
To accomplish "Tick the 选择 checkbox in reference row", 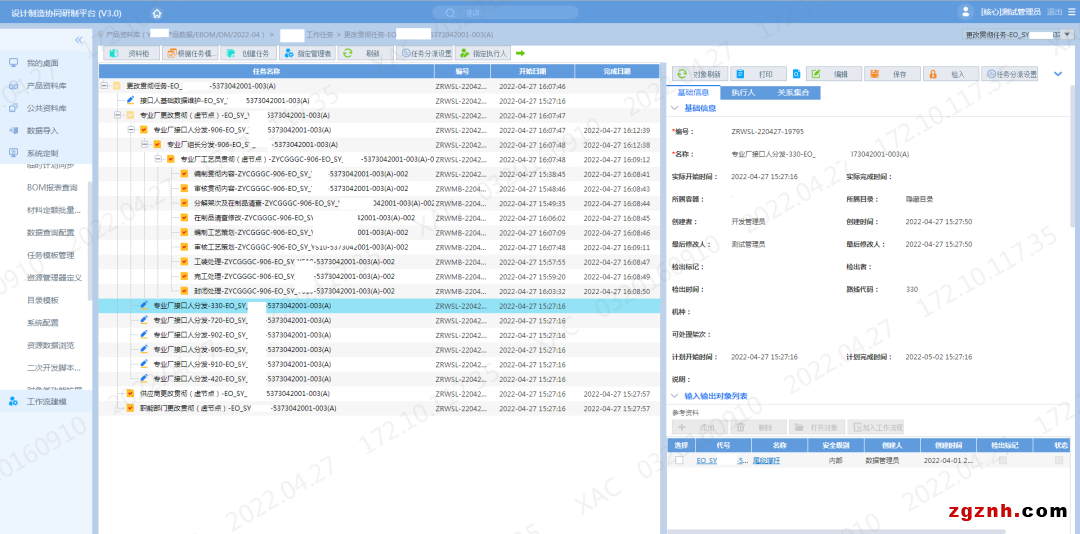I will pos(680,460).
